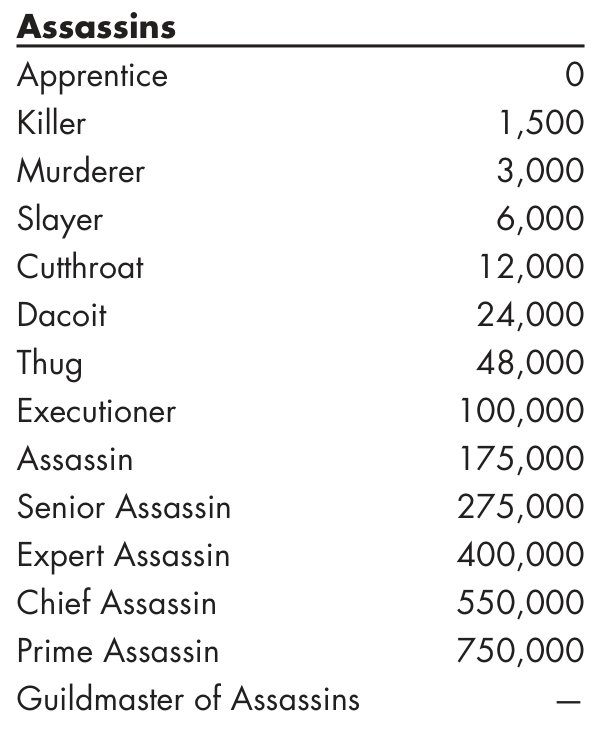Select Guildmaster of Assassins row label
The height and width of the screenshot is (740, 599).
tap(188, 699)
